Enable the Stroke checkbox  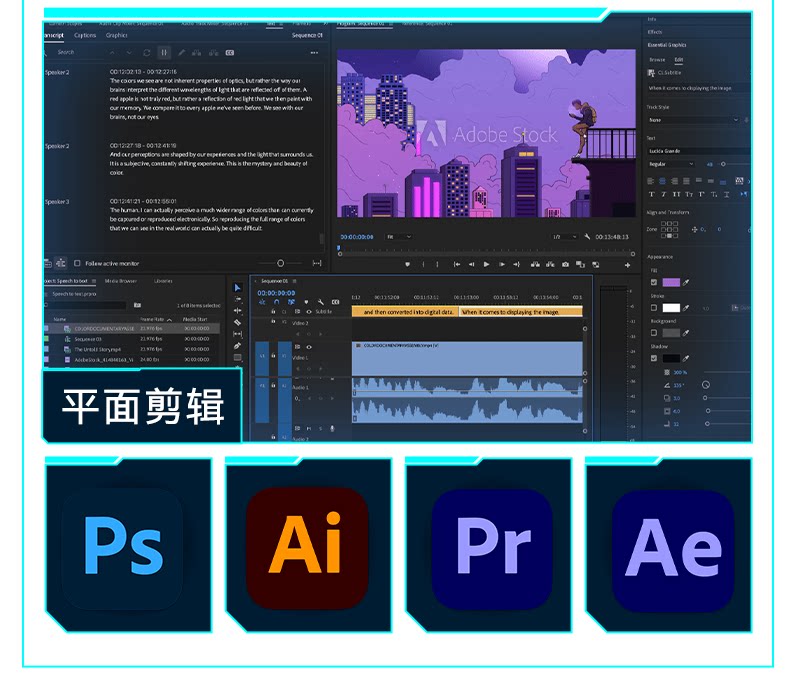pyautogui.click(x=654, y=307)
